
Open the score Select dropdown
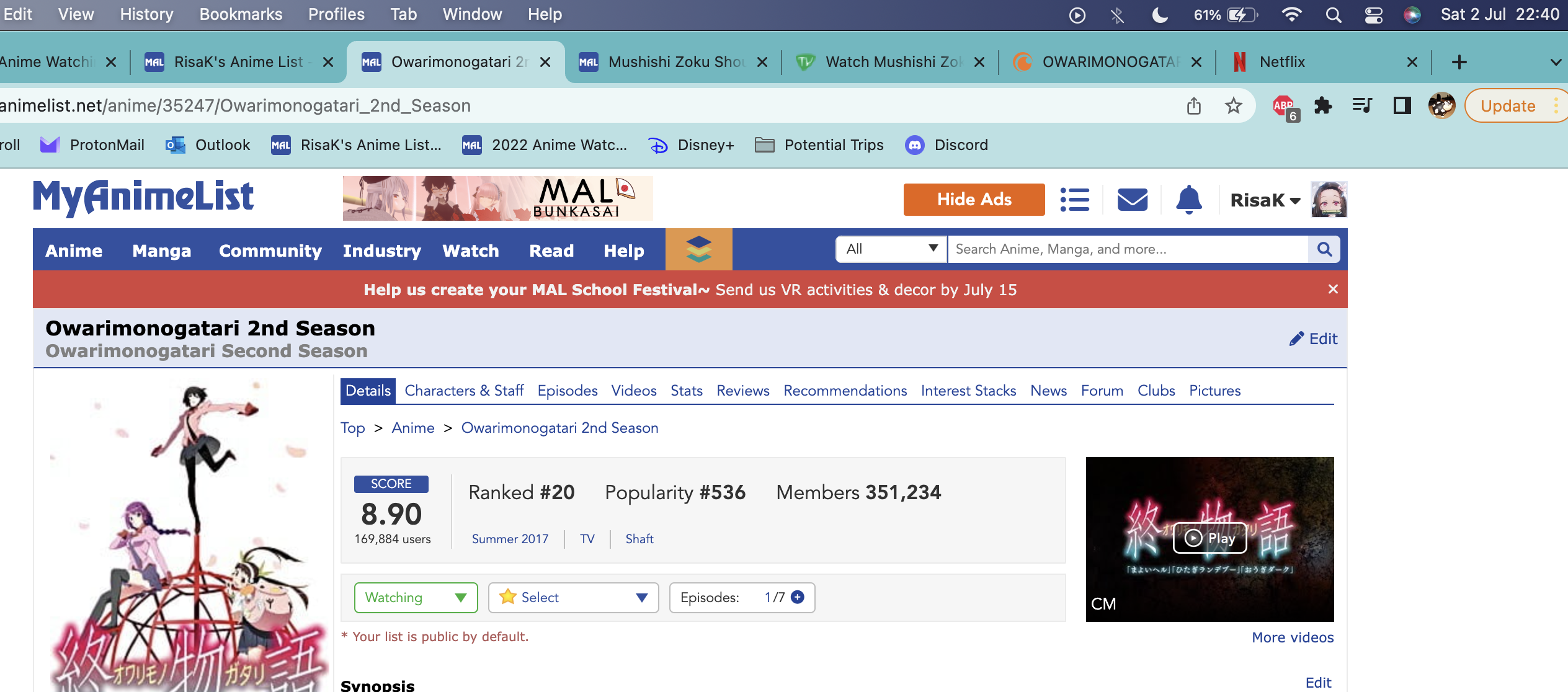[x=573, y=598]
